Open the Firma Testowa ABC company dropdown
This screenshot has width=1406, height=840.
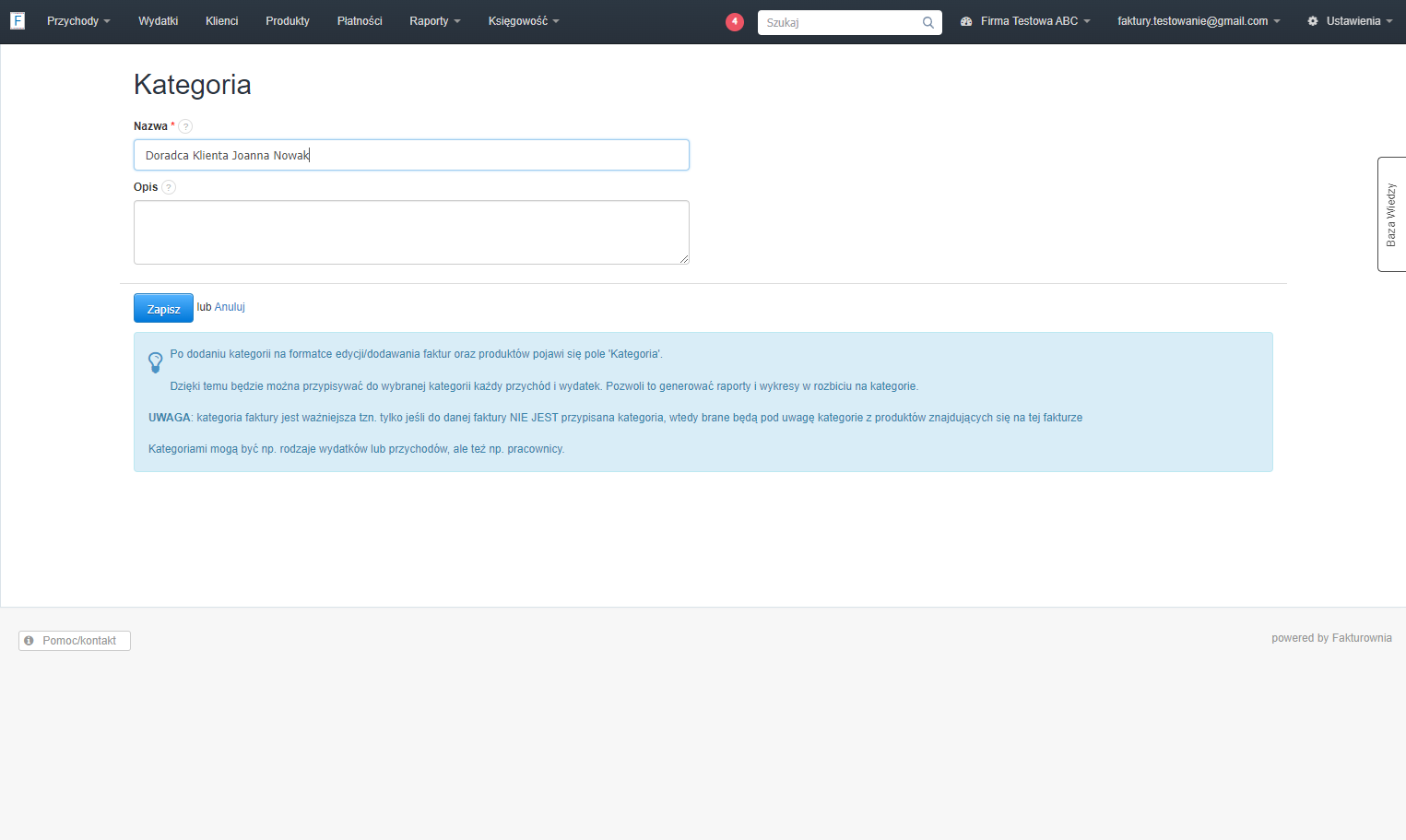(1035, 21)
